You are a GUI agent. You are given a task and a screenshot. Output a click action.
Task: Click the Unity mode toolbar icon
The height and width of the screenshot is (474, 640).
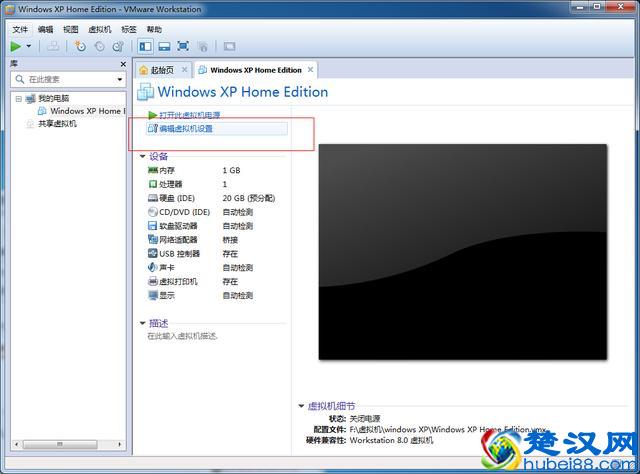[203, 47]
